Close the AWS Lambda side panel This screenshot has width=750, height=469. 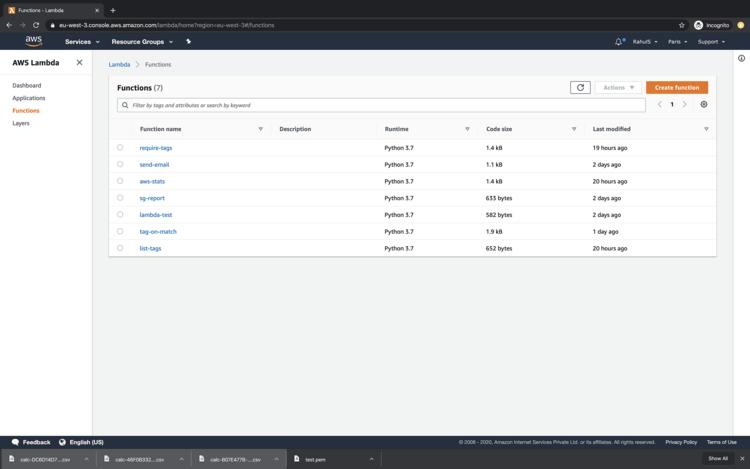(80, 63)
